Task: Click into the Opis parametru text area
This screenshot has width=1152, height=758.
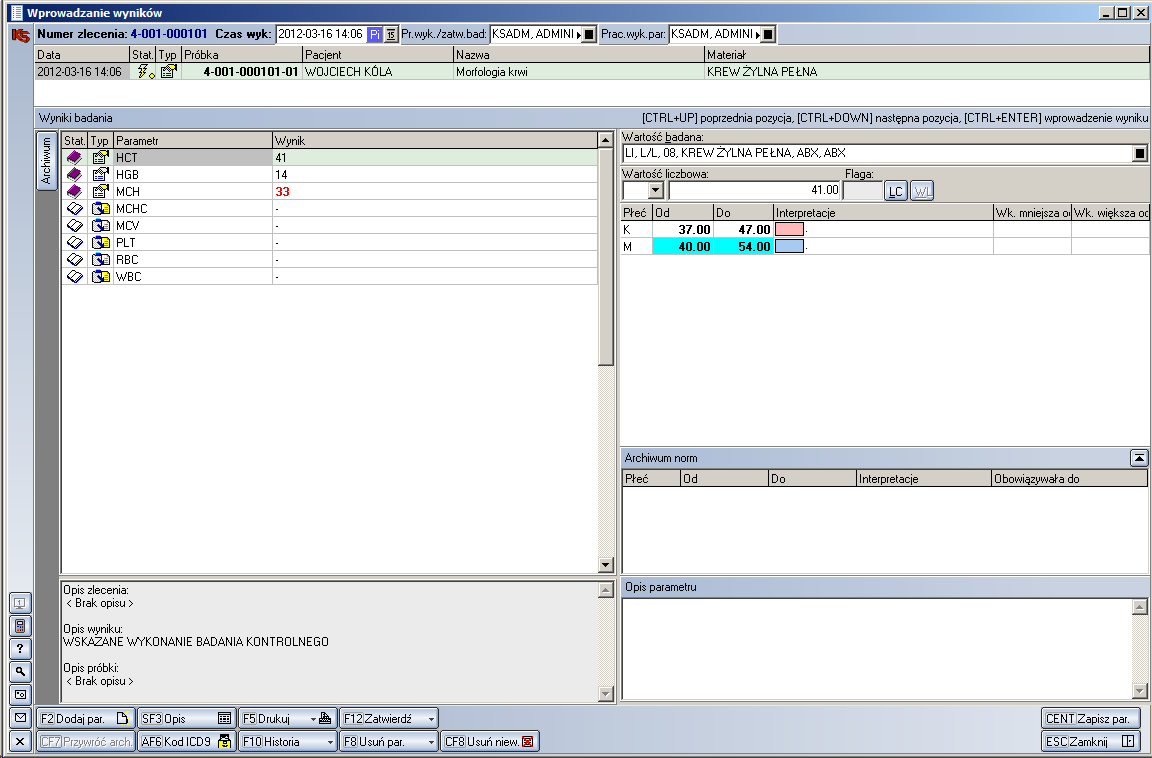Action: coord(876,648)
